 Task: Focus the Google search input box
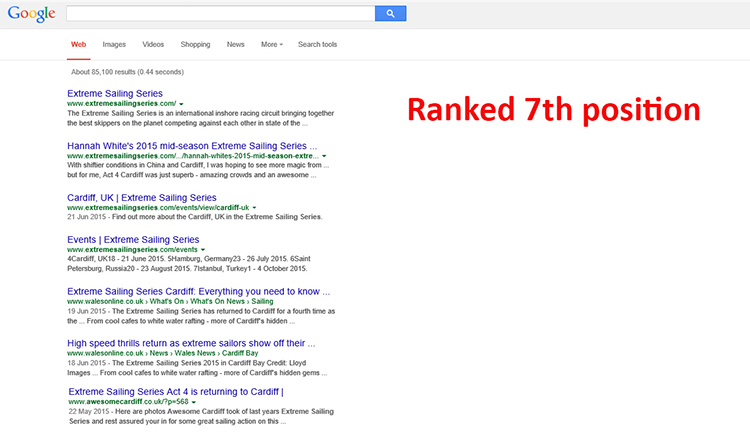[x=221, y=13]
